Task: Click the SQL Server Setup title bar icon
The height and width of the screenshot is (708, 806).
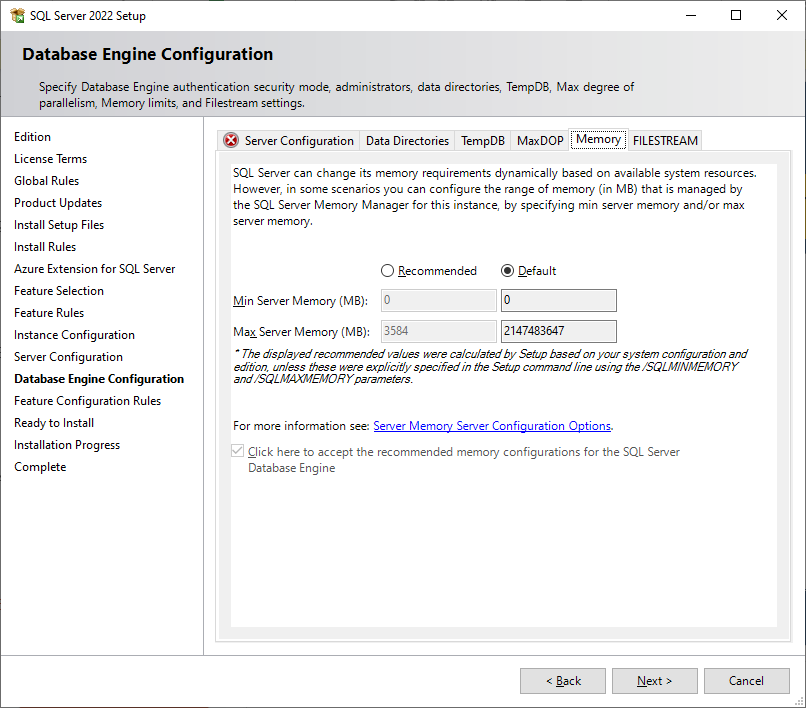Action: pyautogui.click(x=17, y=16)
